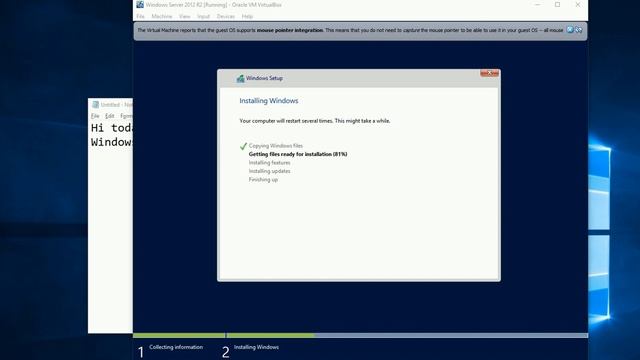Open the Format menu in Notepad
Image resolution: width=640 pixels, height=360 pixels.
tap(127, 116)
